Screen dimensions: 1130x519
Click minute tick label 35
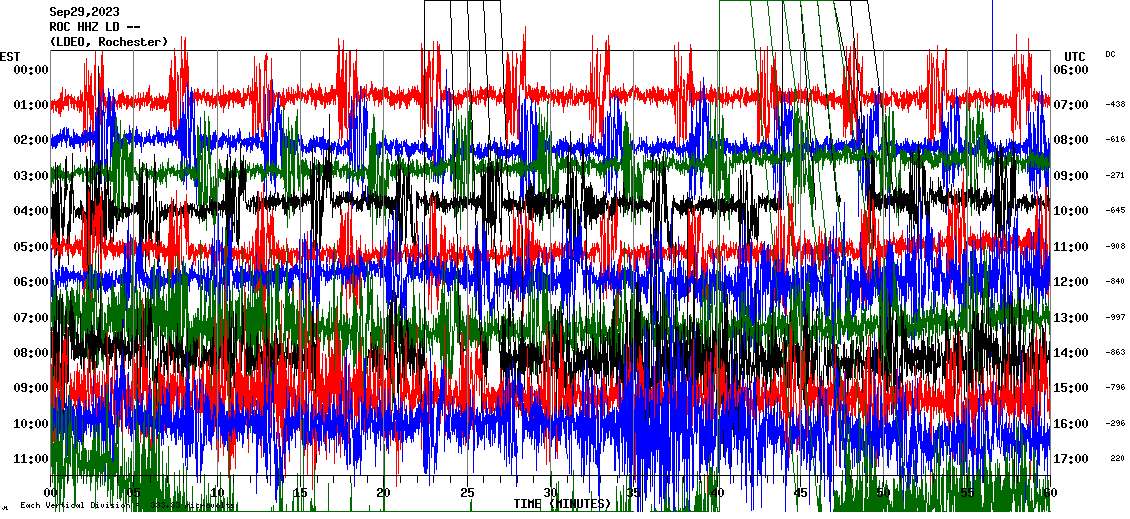pos(633,493)
